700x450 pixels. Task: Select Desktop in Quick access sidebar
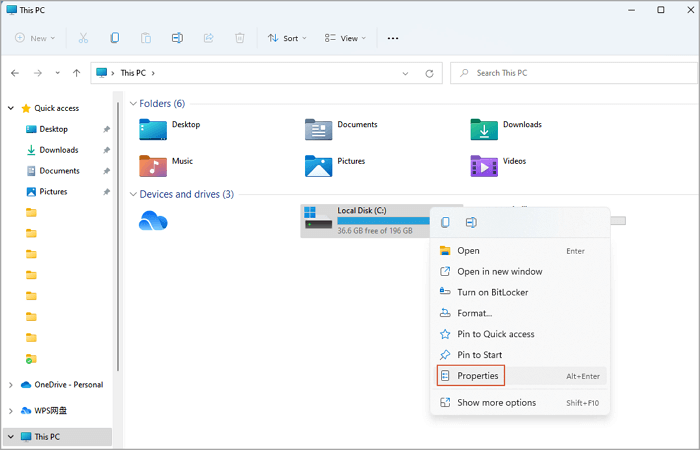[x=53, y=129]
